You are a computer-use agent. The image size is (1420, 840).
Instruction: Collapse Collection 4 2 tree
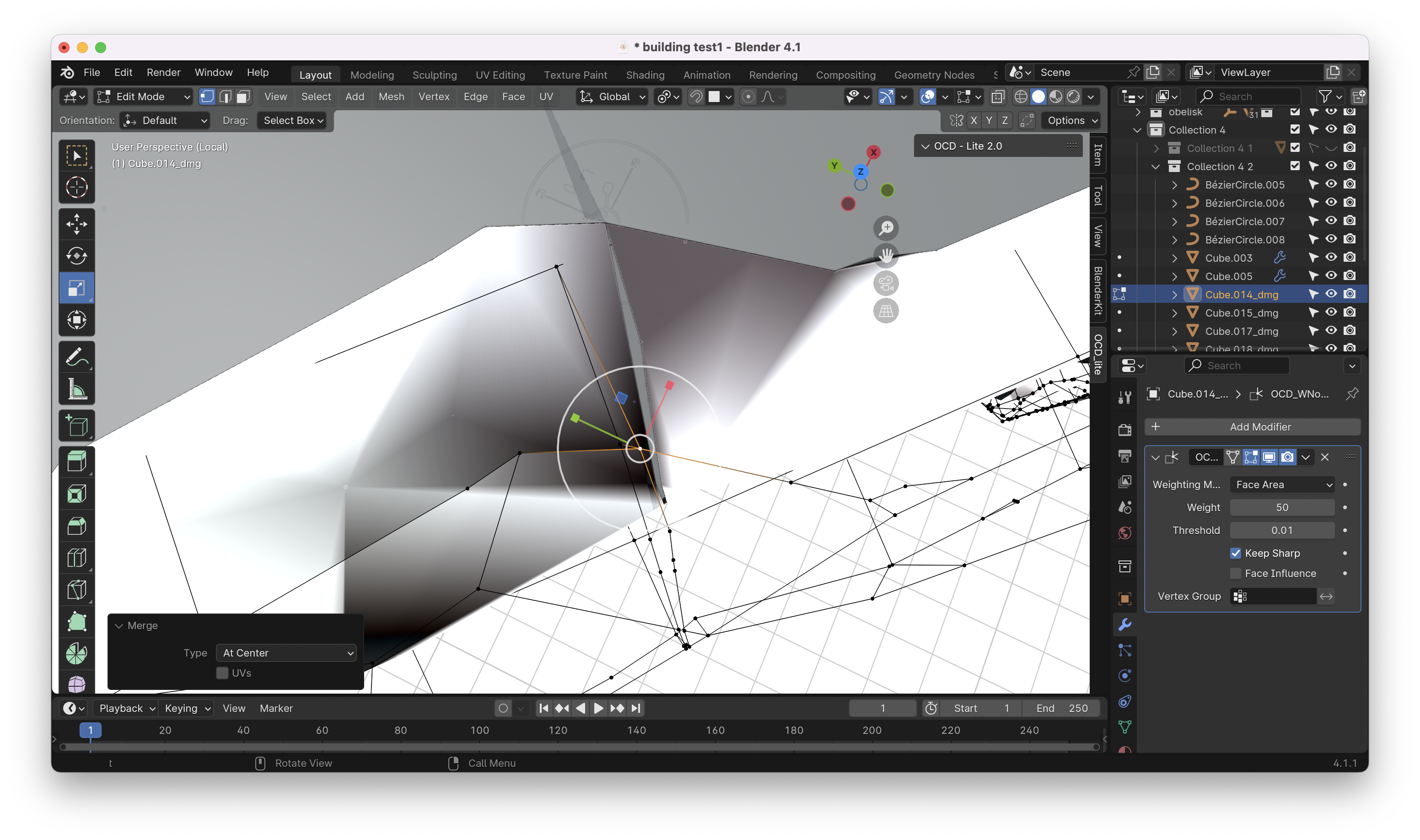[x=1156, y=167]
